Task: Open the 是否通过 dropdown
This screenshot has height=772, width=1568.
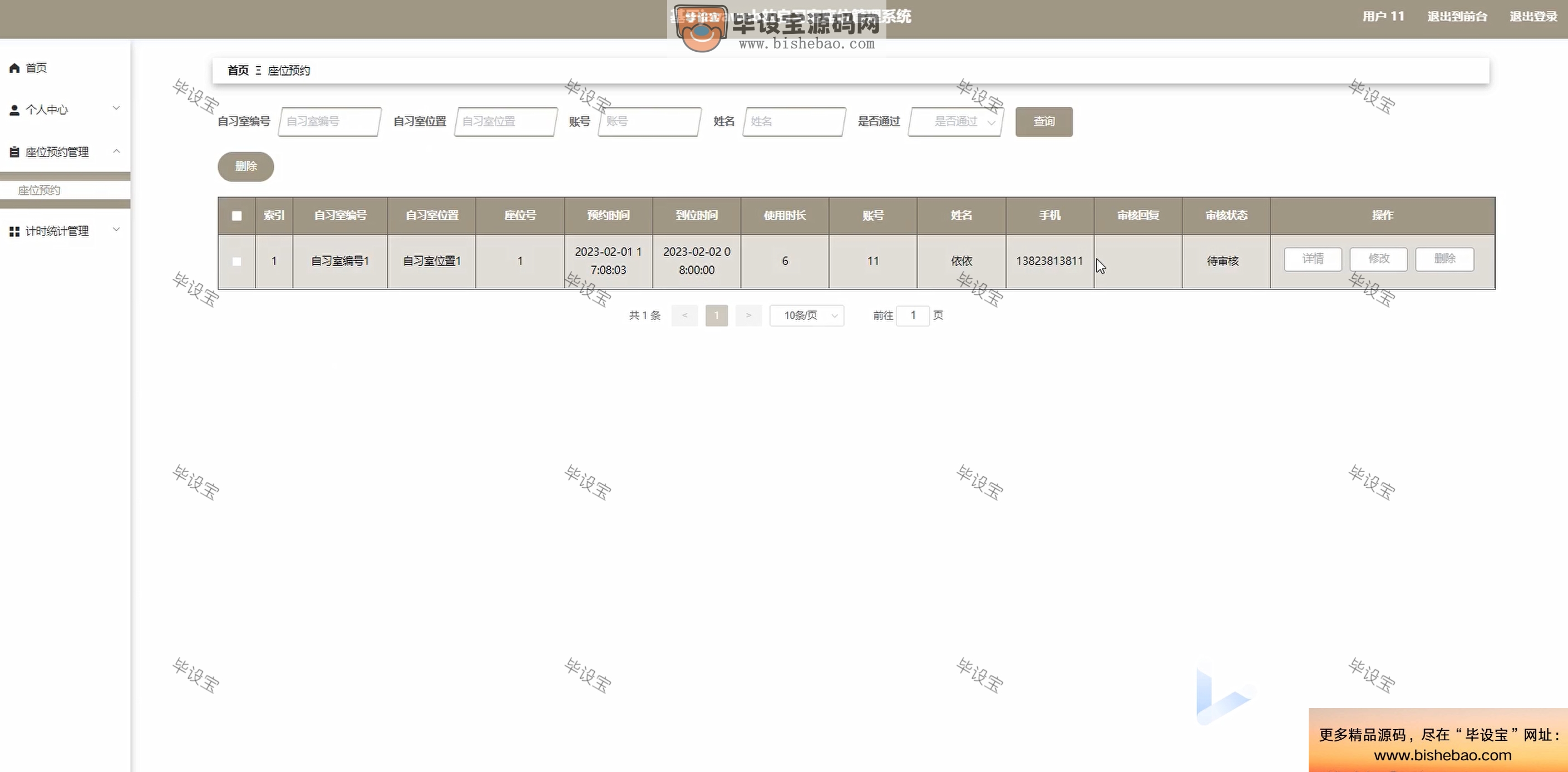Action: [x=954, y=121]
